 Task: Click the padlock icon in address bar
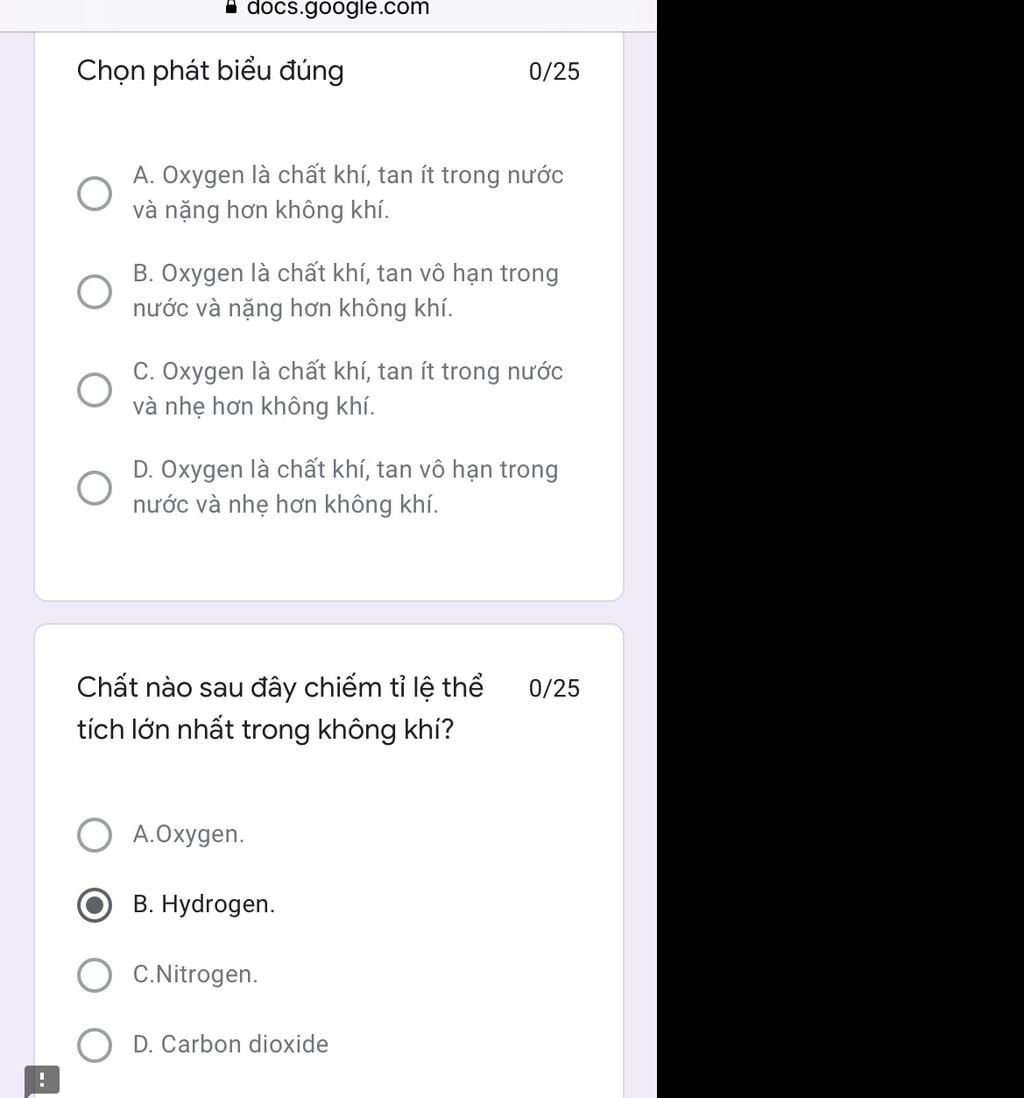pos(231,7)
